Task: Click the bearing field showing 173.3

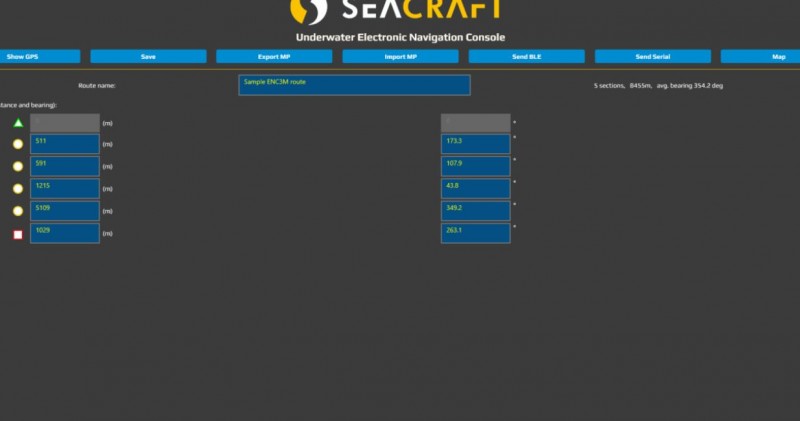Action: (475, 144)
